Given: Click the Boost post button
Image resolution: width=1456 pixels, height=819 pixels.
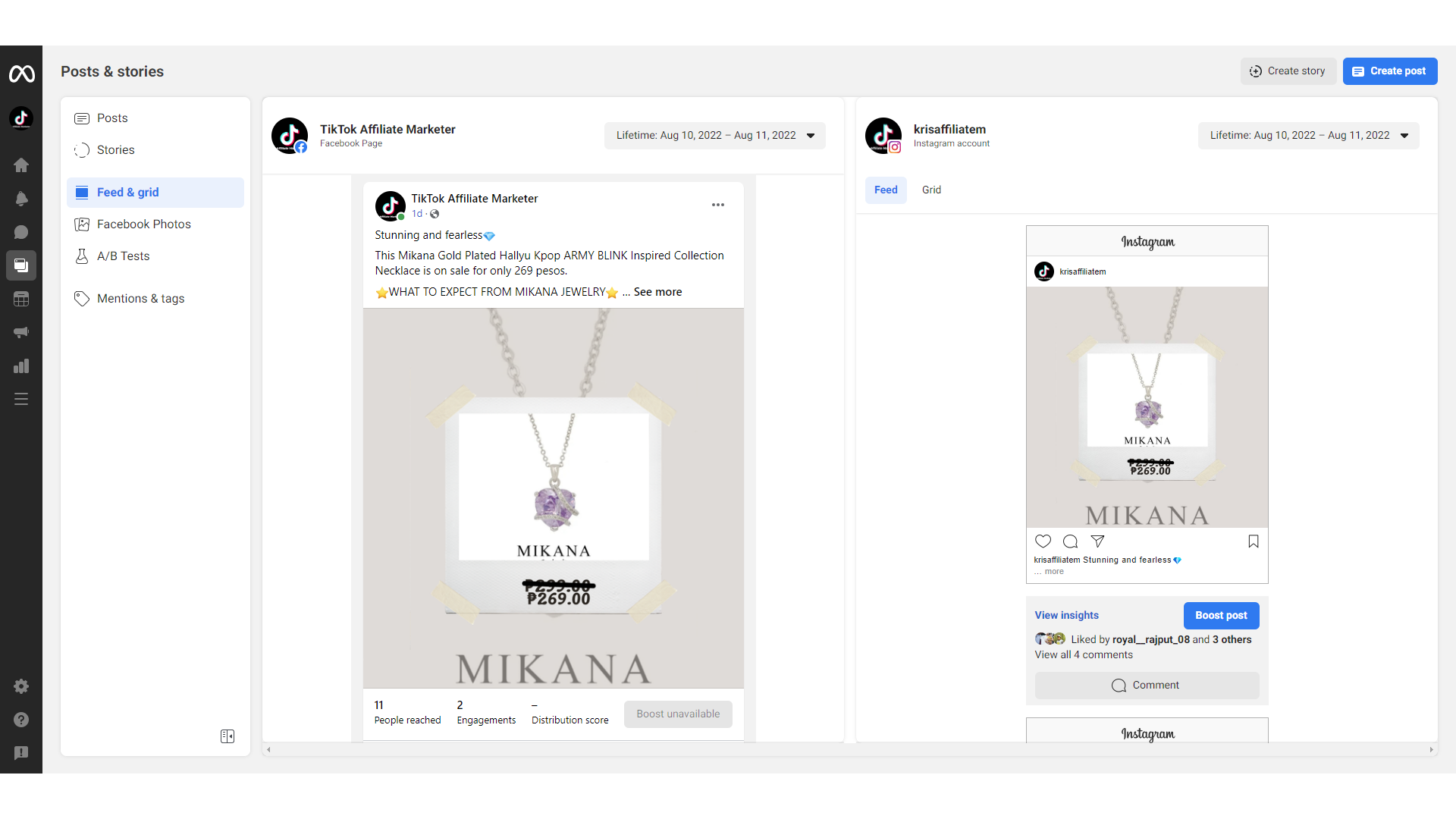Looking at the screenshot, I should (x=1221, y=616).
